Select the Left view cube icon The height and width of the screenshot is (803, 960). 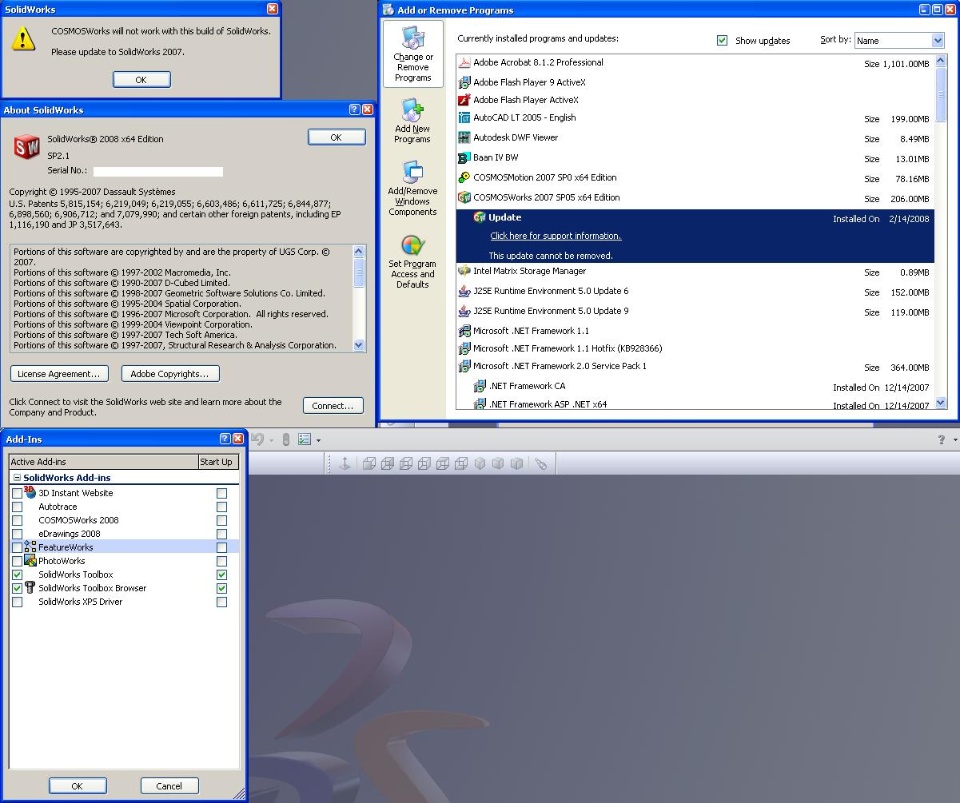(x=406, y=464)
